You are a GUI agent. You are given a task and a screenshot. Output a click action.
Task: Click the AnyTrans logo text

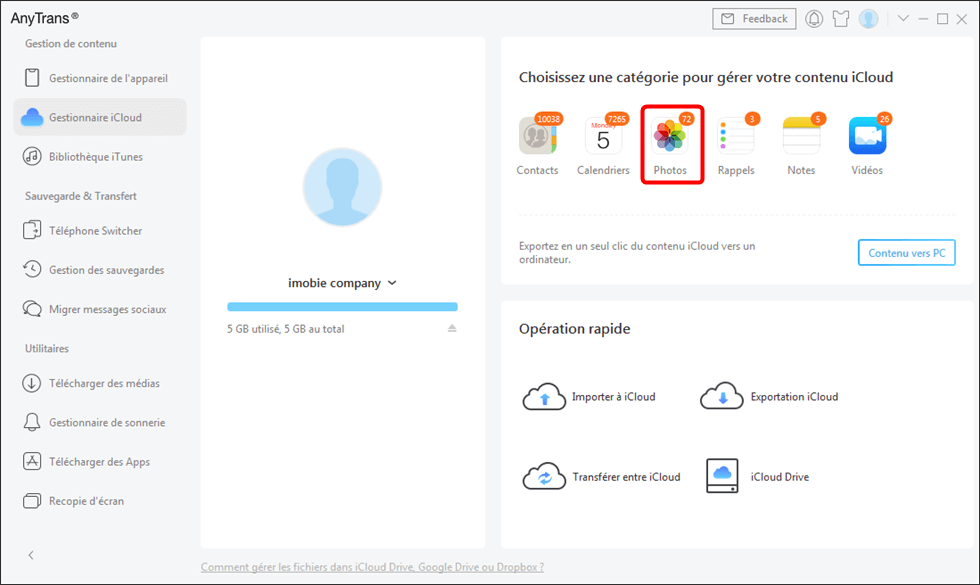(44, 18)
